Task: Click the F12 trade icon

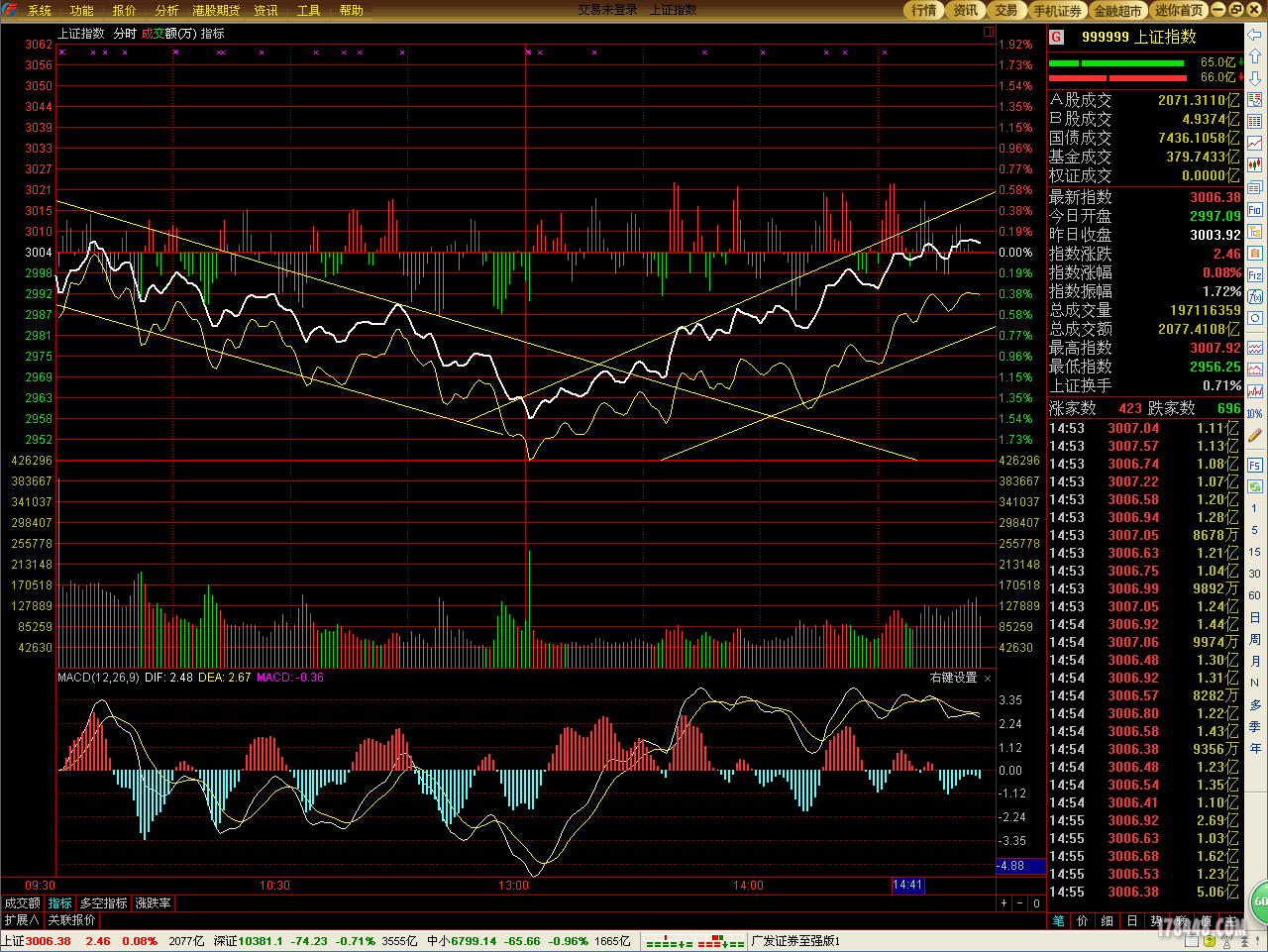Action: click(1255, 274)
